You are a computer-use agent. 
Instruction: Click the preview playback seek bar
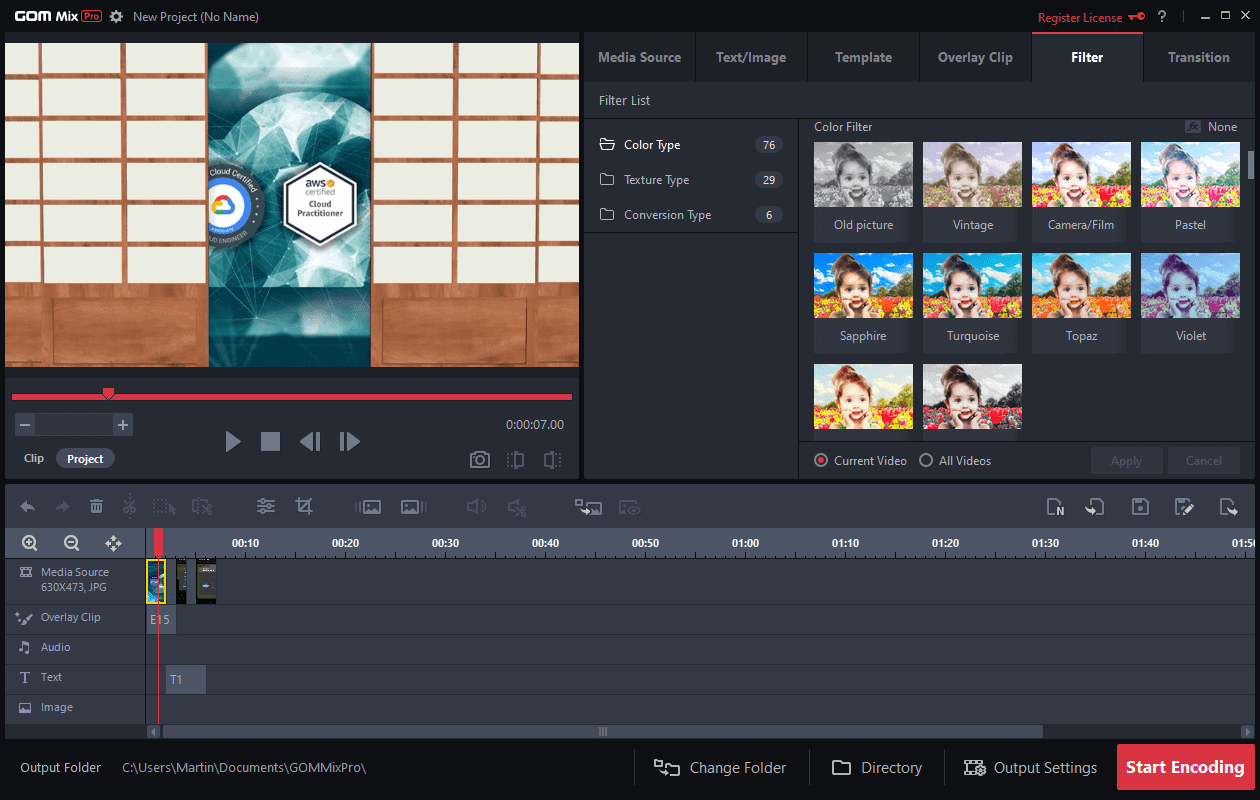(x=292, y=397)
